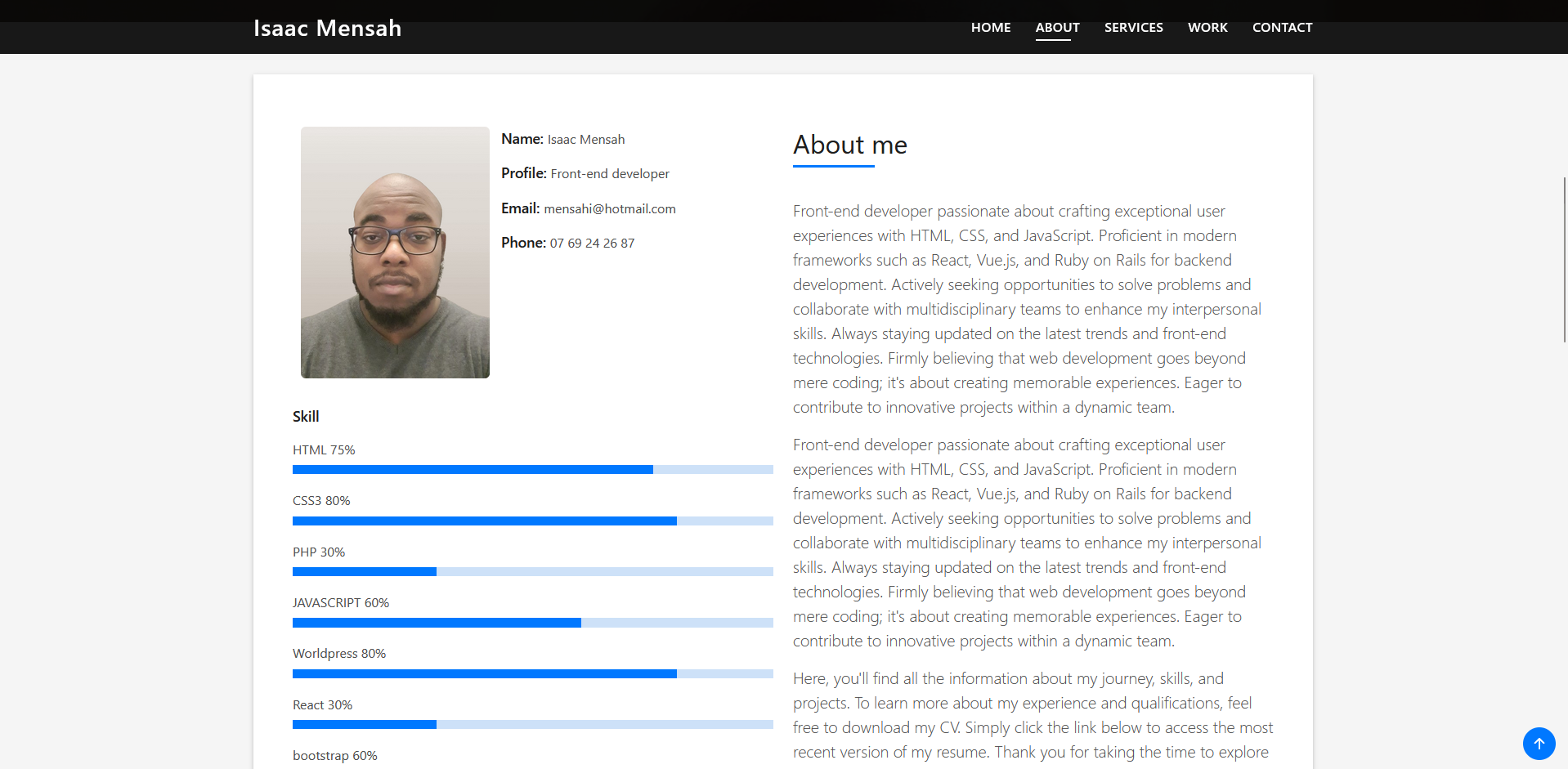Go to the Services section
The image size is (1568, 769).
[1133, 28]
